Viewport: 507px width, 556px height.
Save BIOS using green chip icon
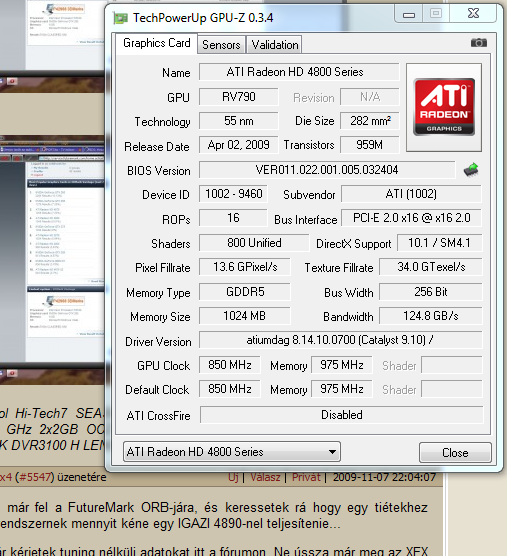(471, 170)
